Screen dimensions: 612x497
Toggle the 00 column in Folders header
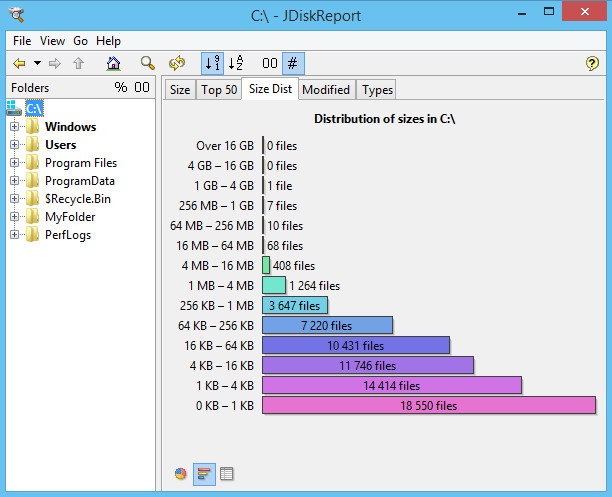click(142, 87)
